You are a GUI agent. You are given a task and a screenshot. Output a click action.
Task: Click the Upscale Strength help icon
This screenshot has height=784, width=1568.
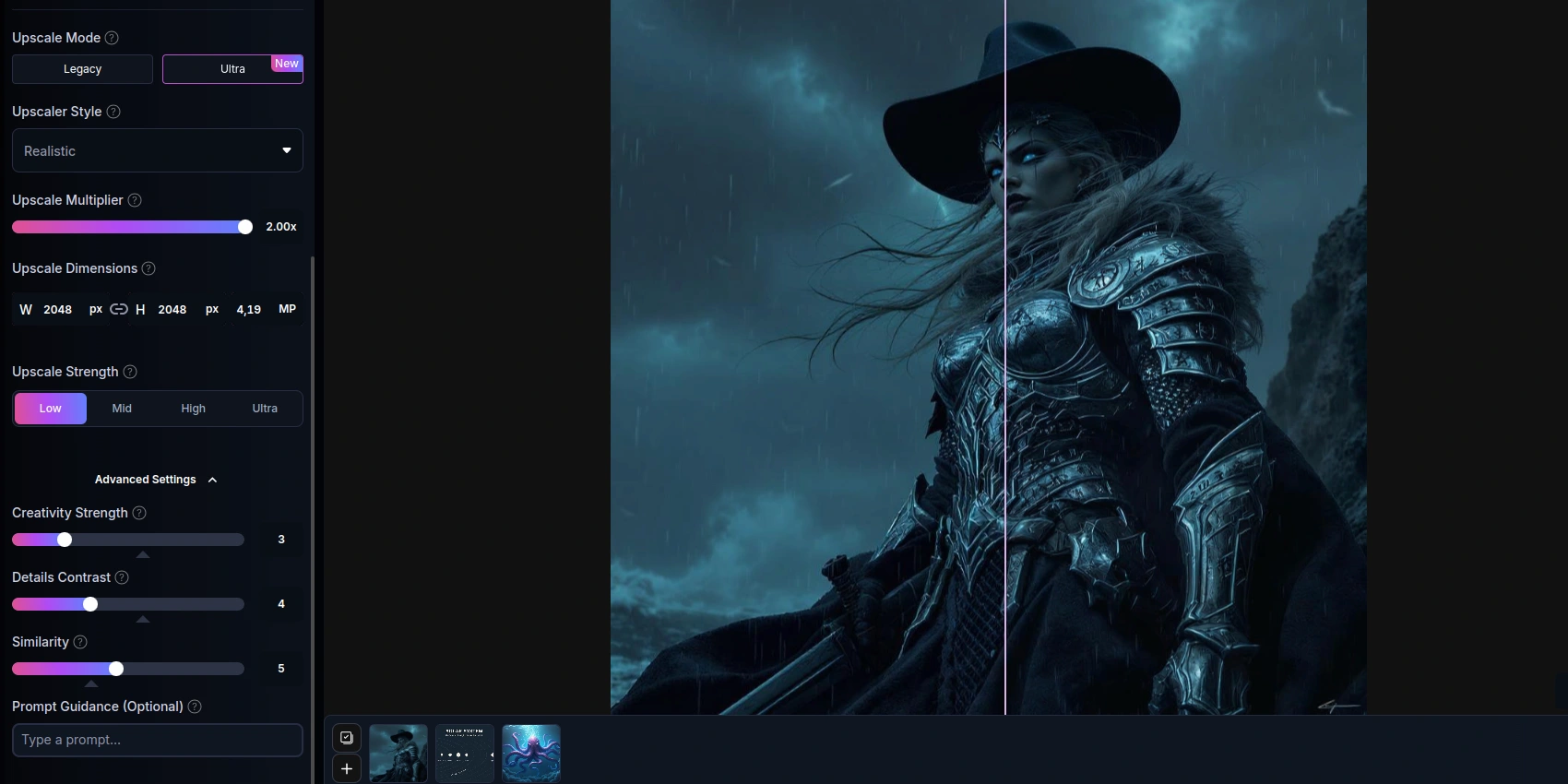[130, 372]
